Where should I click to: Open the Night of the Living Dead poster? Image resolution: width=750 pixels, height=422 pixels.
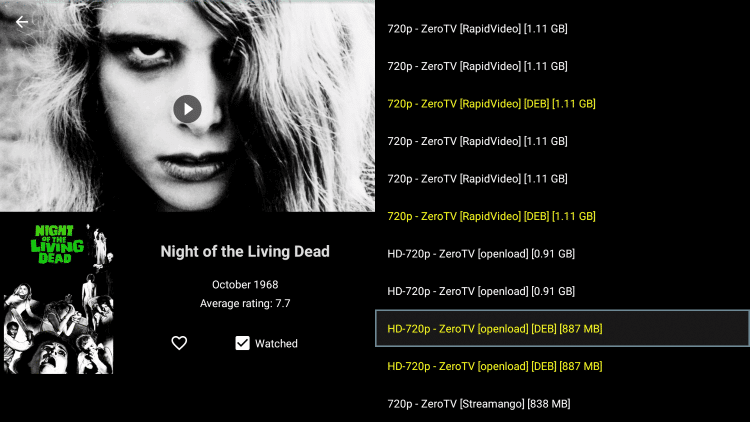click(x=58, y=299)
